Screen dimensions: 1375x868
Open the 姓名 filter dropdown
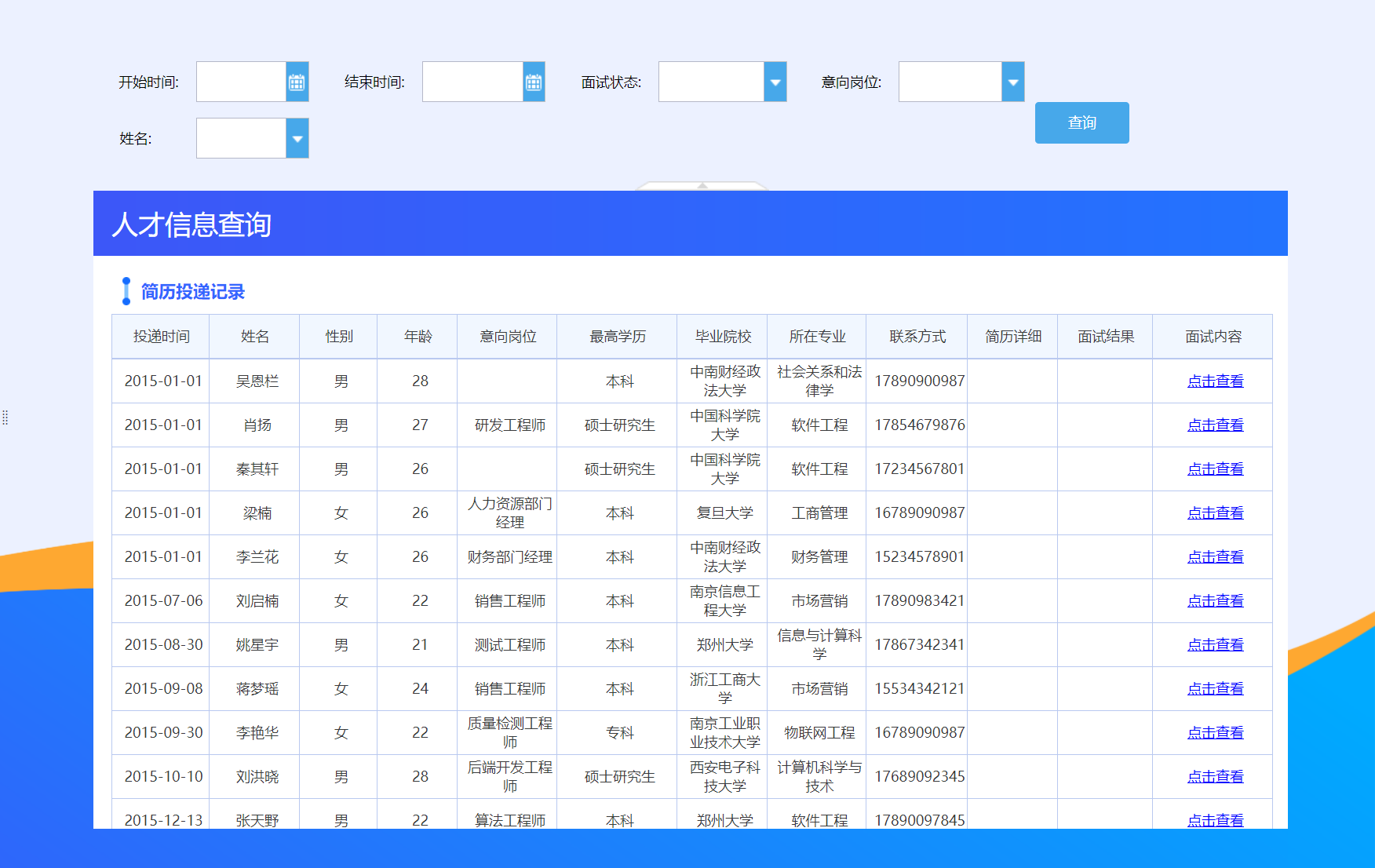[297, 138]
